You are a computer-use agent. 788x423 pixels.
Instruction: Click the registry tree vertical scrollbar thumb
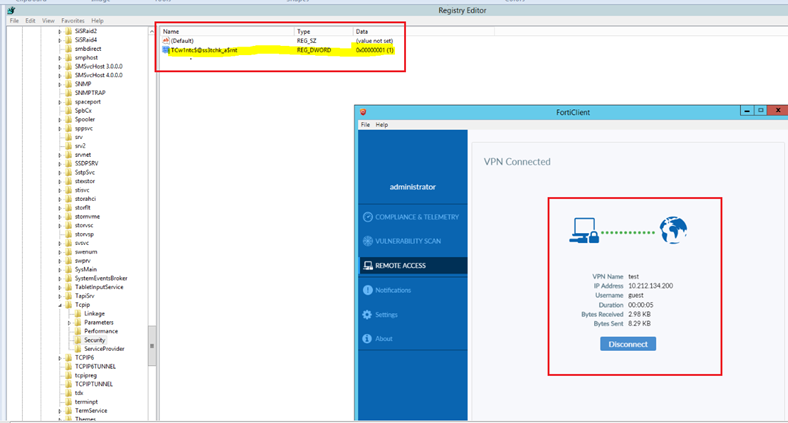[x=152, y=345]
